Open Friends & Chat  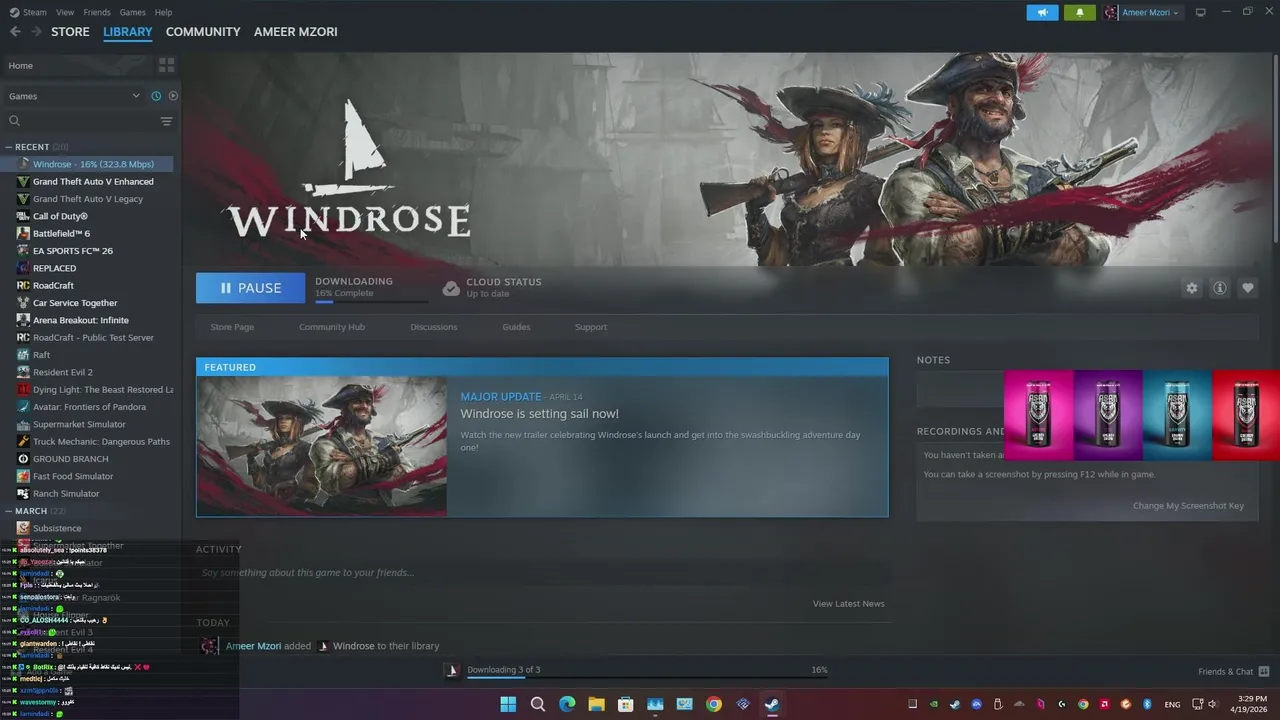[x=1233, y=672]
